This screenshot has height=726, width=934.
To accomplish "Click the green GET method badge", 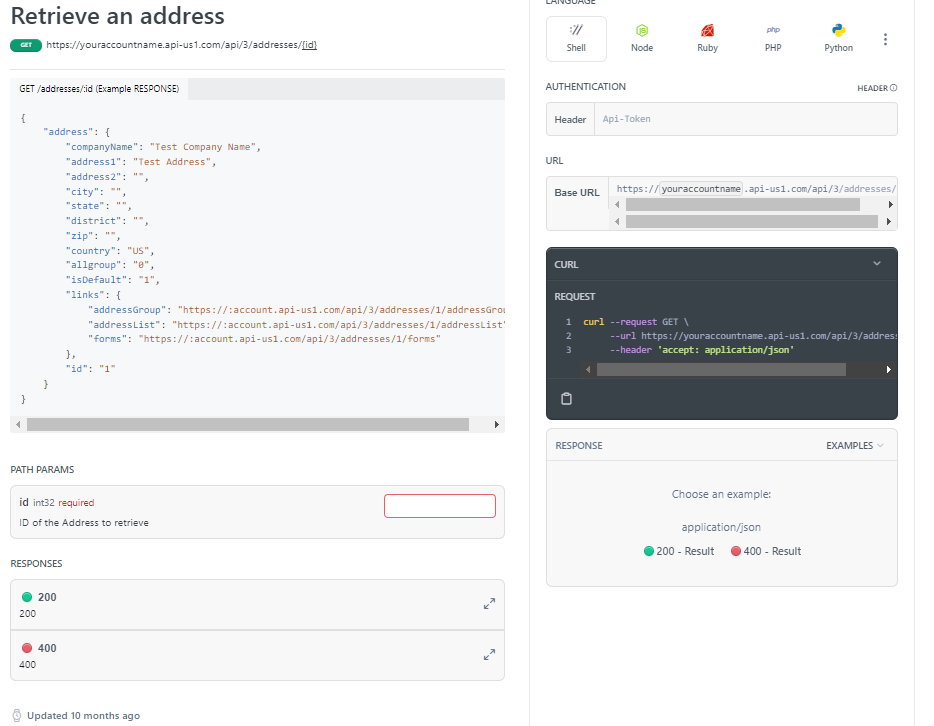I will click(26, 45).
